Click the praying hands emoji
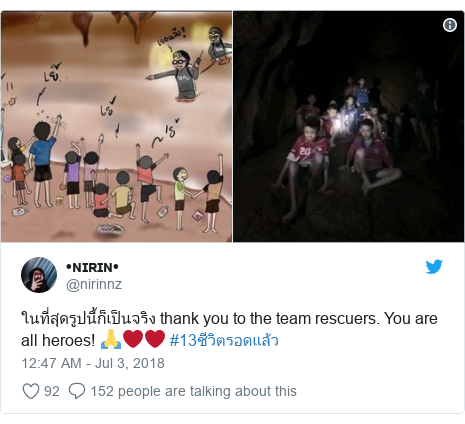 point(111,340)
